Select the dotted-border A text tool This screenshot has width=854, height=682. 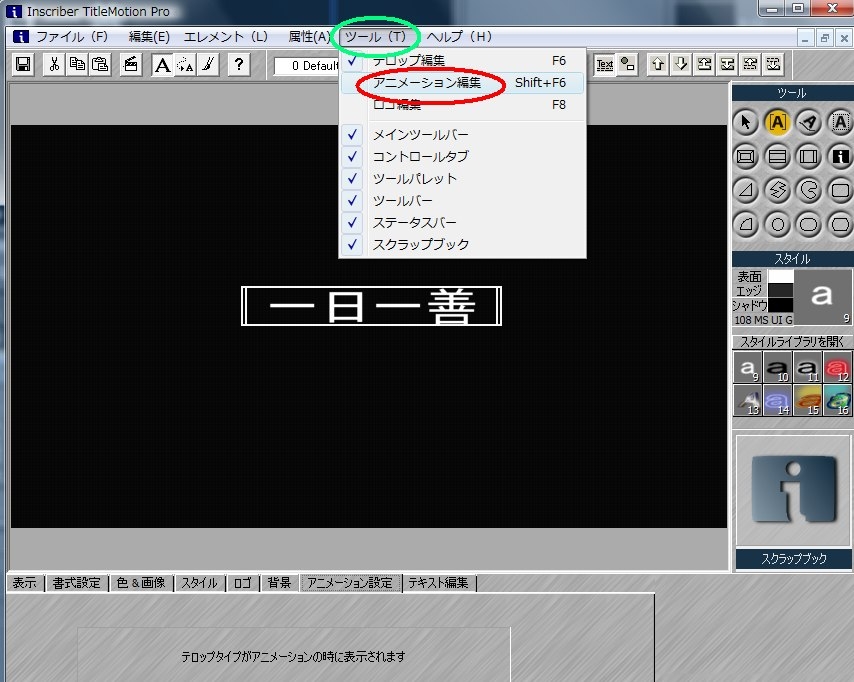840,122
